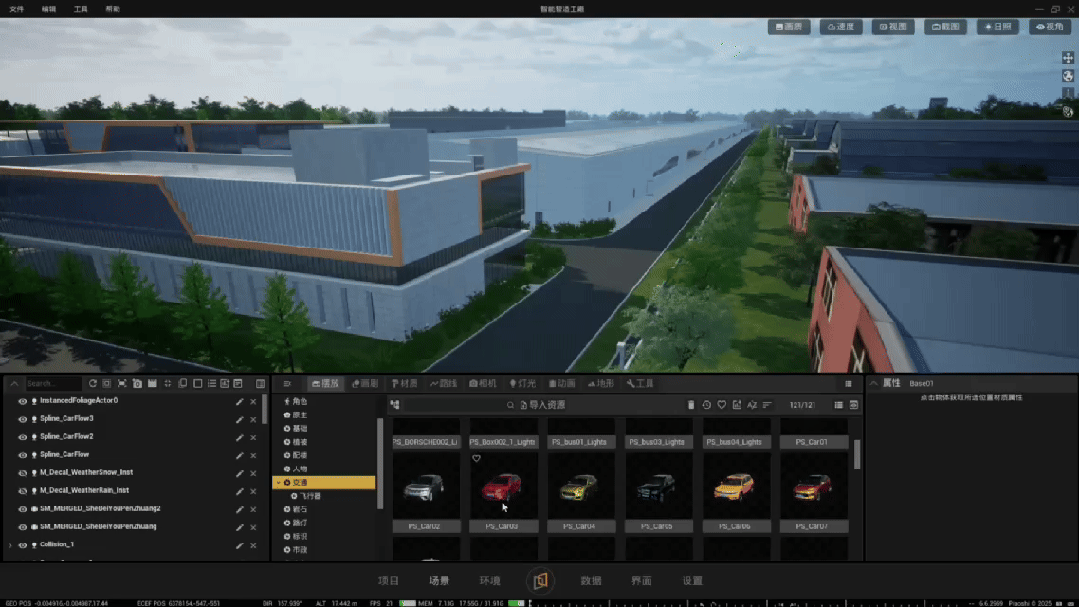Click the center 3D scene icon in bottom navigation

(x=540, y=581)
